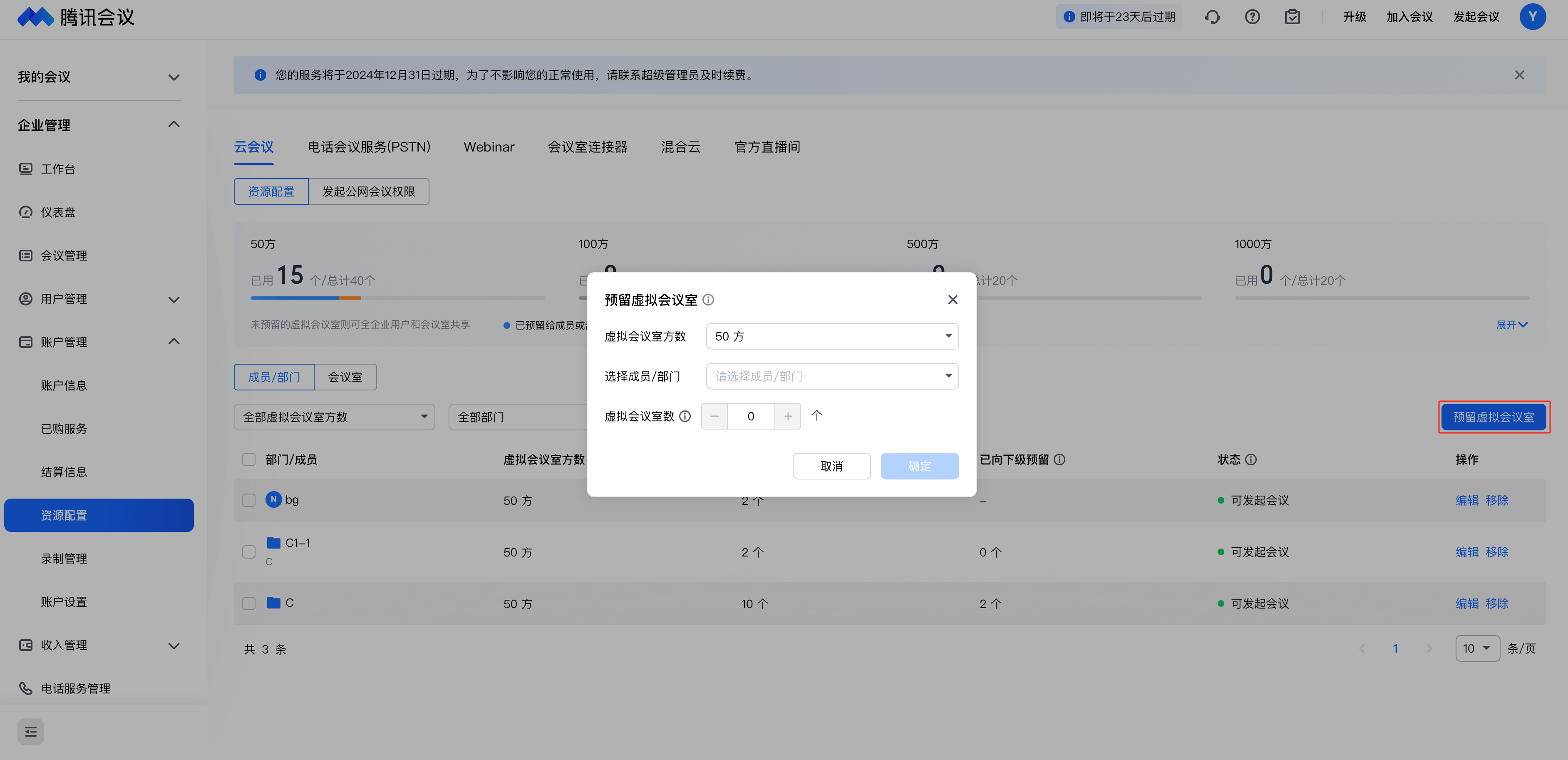Click the 工作台 sidebar icon

25,169
